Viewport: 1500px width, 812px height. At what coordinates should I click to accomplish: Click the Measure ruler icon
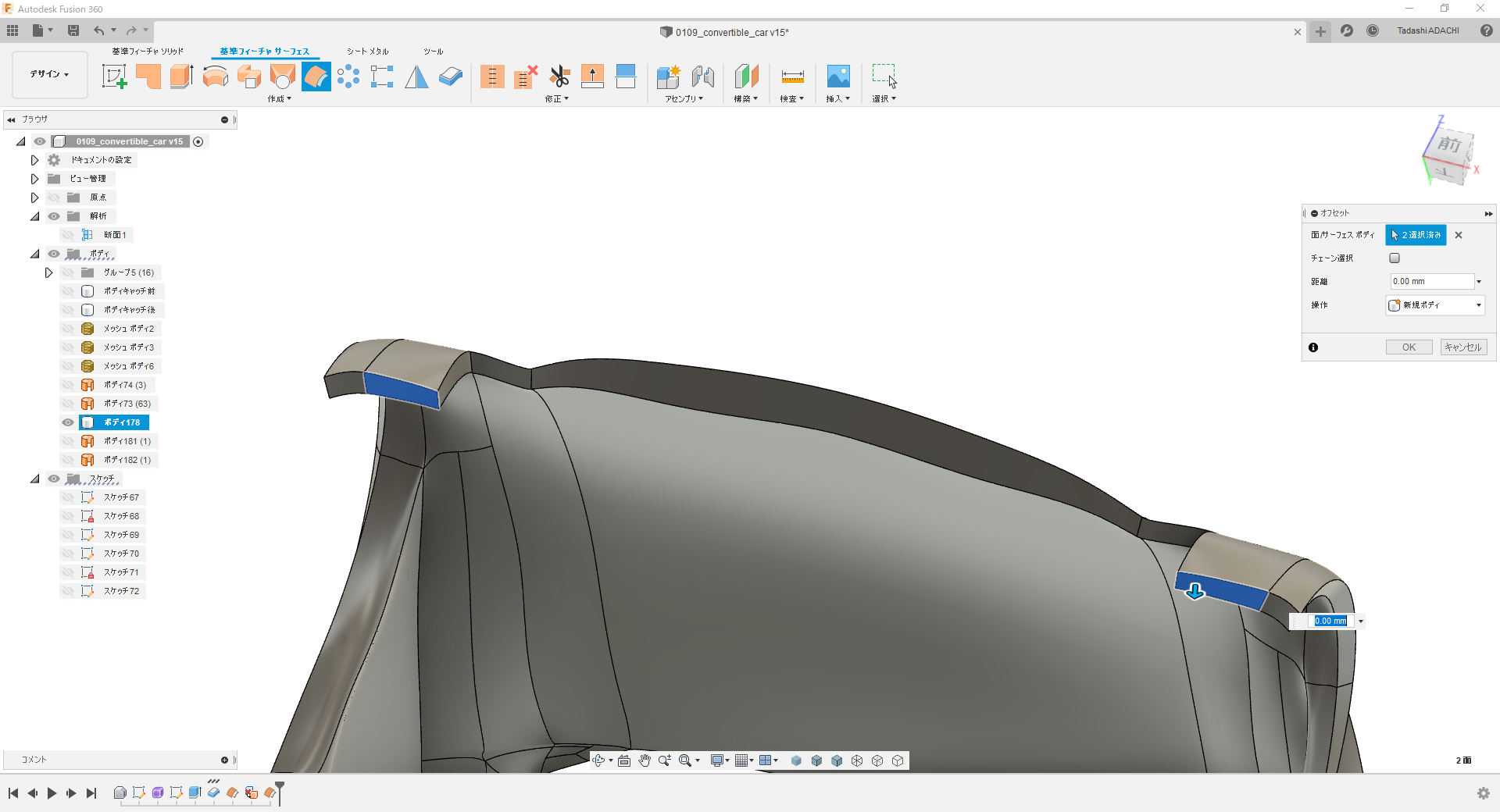pos(792,77)
